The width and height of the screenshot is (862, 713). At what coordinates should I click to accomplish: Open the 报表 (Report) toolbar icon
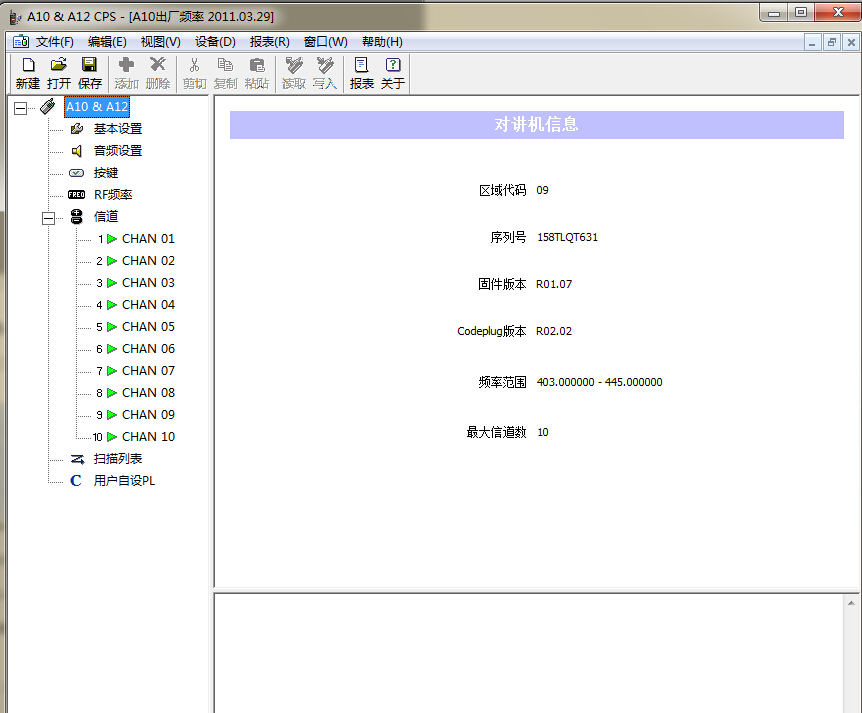[x=361, y=65]
